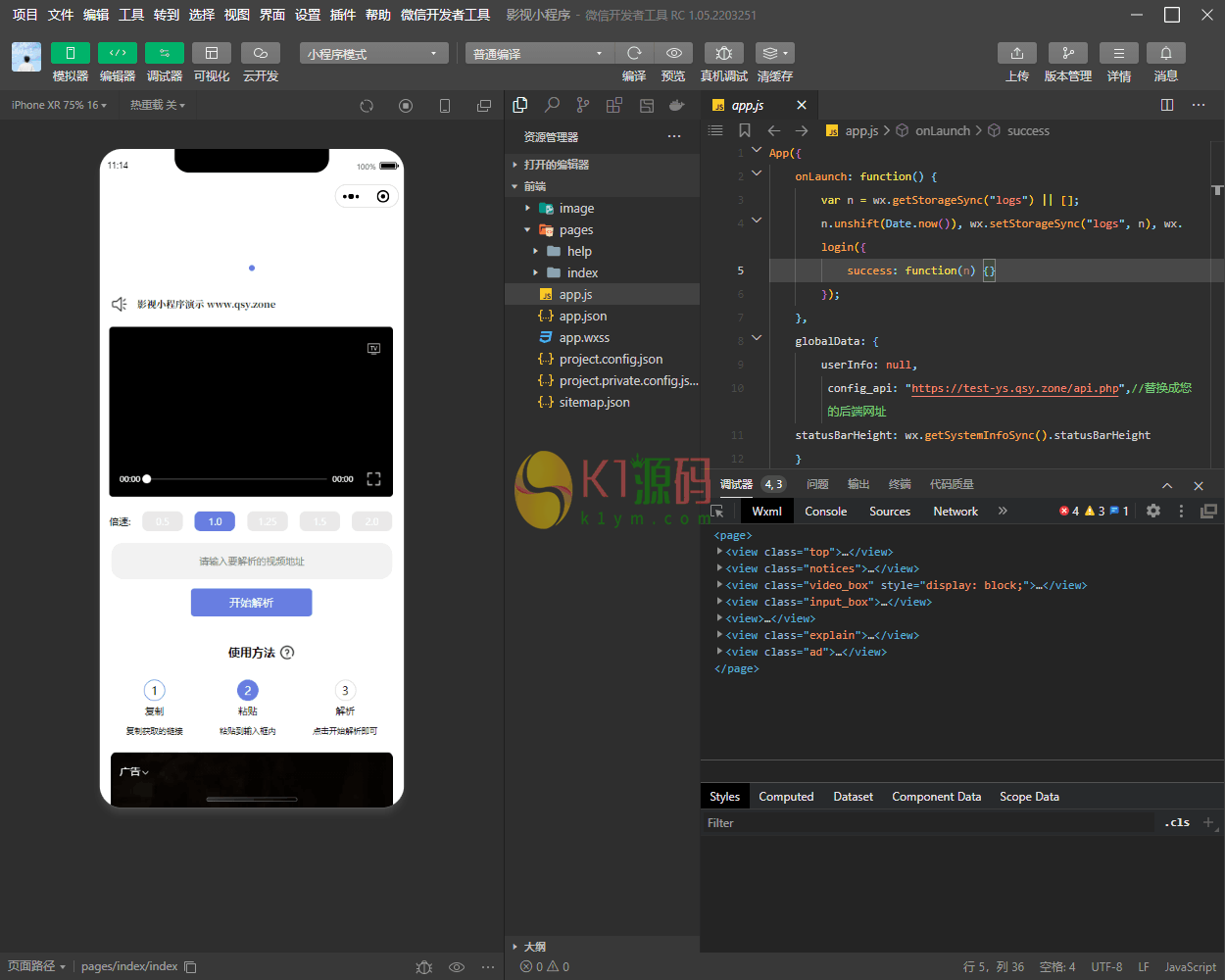Expand the view class="top" node
This screenshot has height=980, width=1225.
(x=720, y=552)
